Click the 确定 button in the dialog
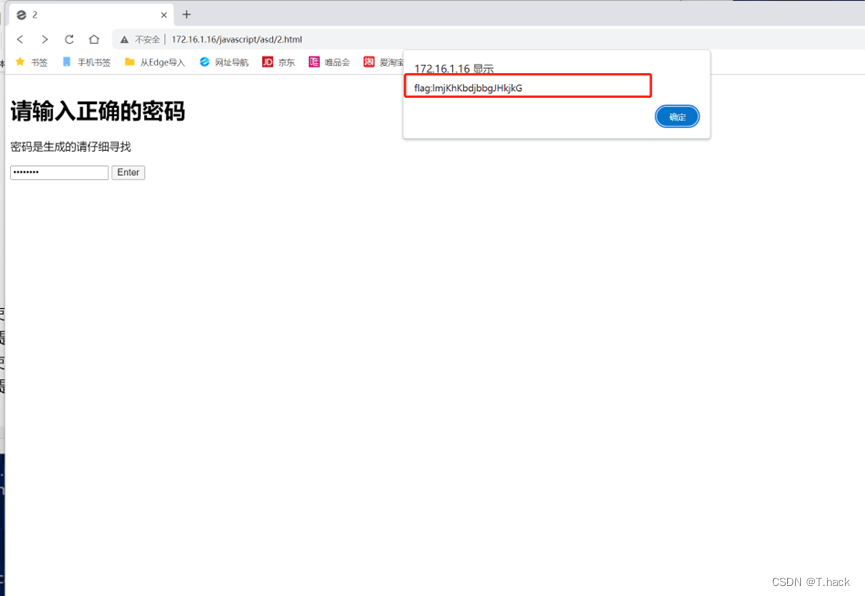The width and height of the screenshot is (865, 596). (677, 116)
